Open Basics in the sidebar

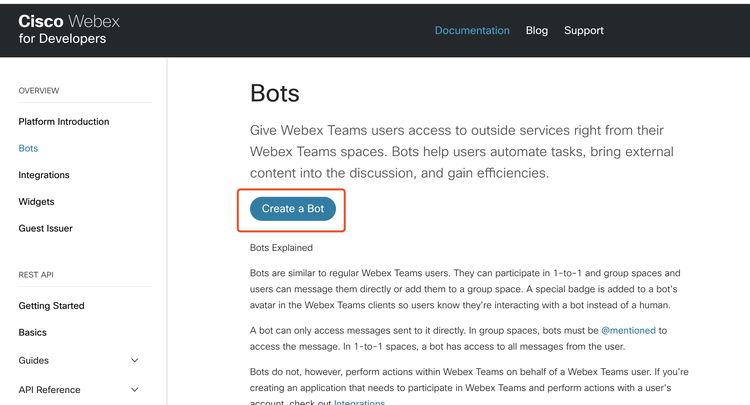[x=33, y=332]
